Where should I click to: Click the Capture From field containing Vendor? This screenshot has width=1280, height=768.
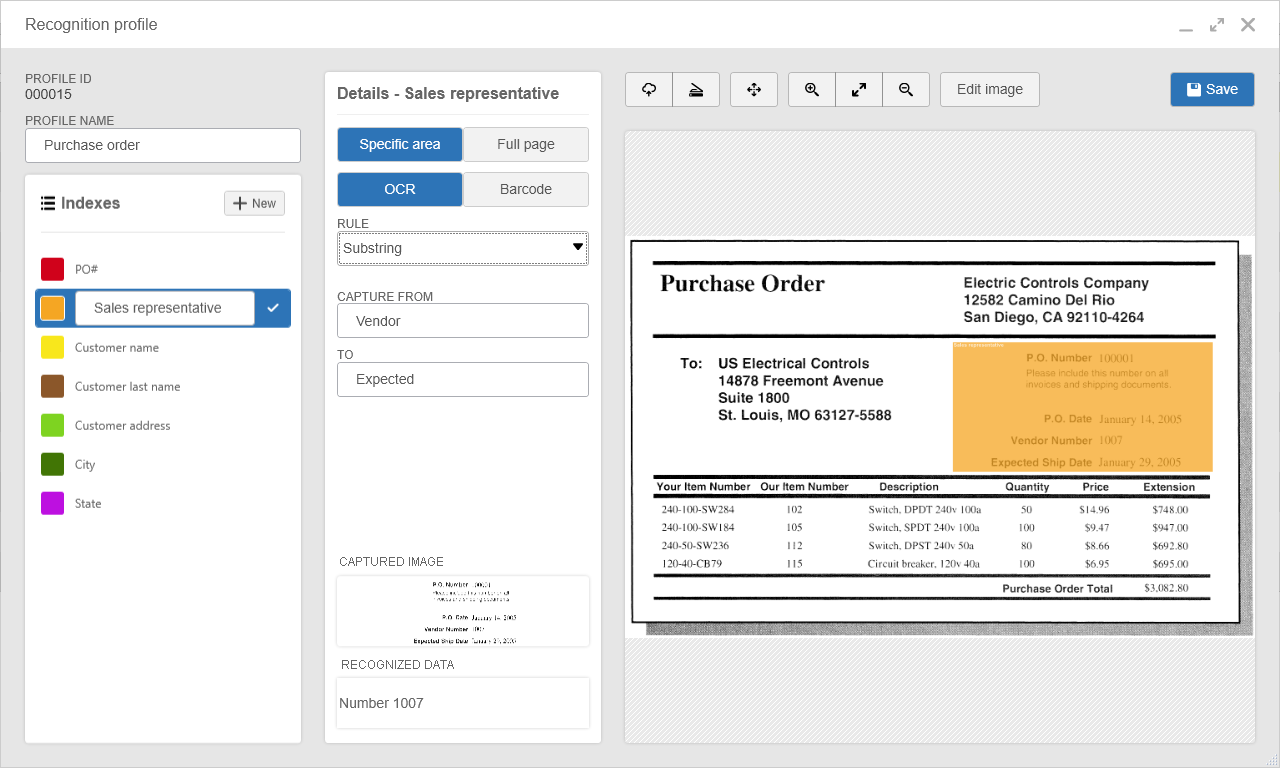tap(463, 321)
